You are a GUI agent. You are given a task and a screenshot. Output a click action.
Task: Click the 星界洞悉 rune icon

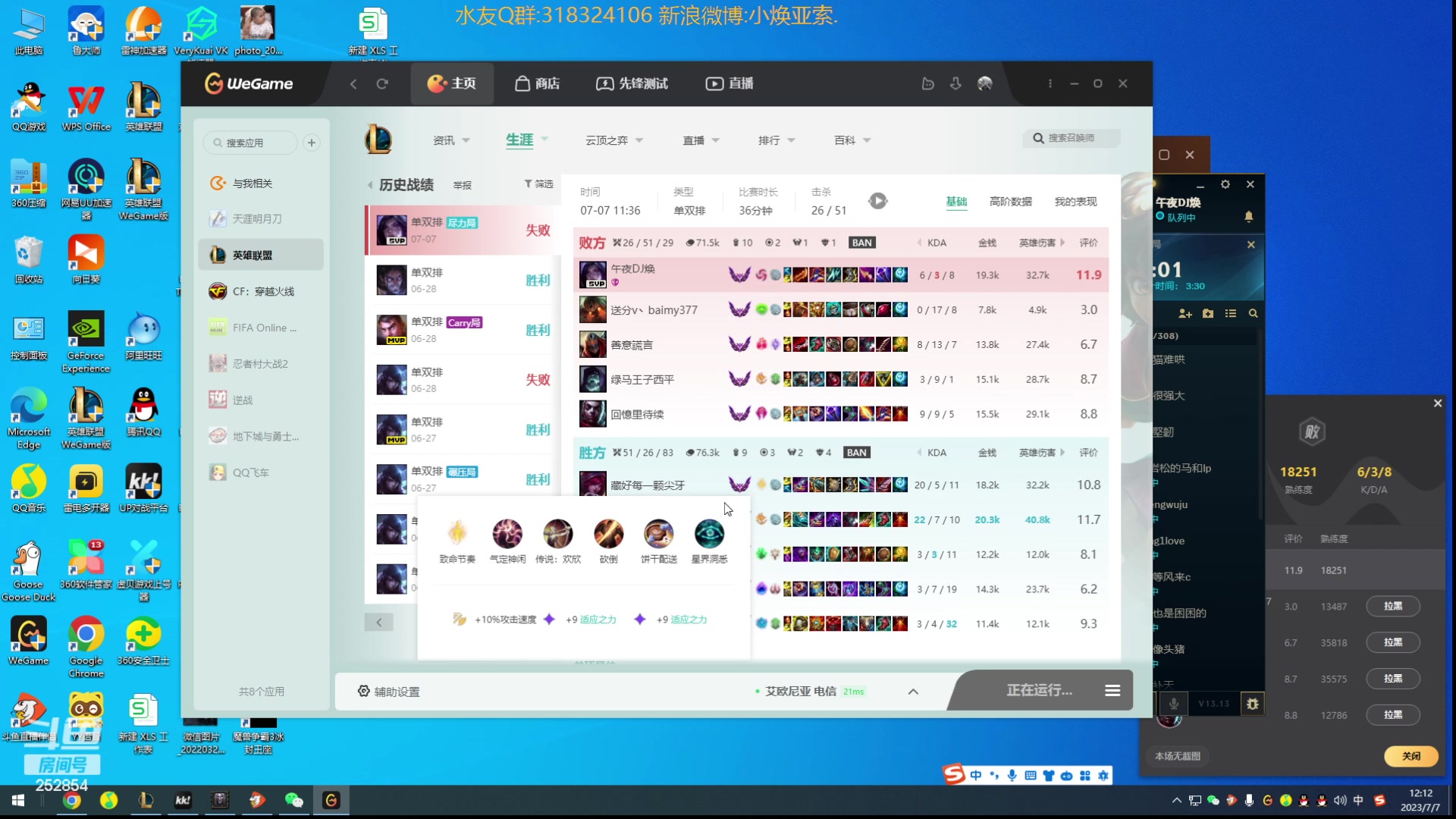coord(709,533)
